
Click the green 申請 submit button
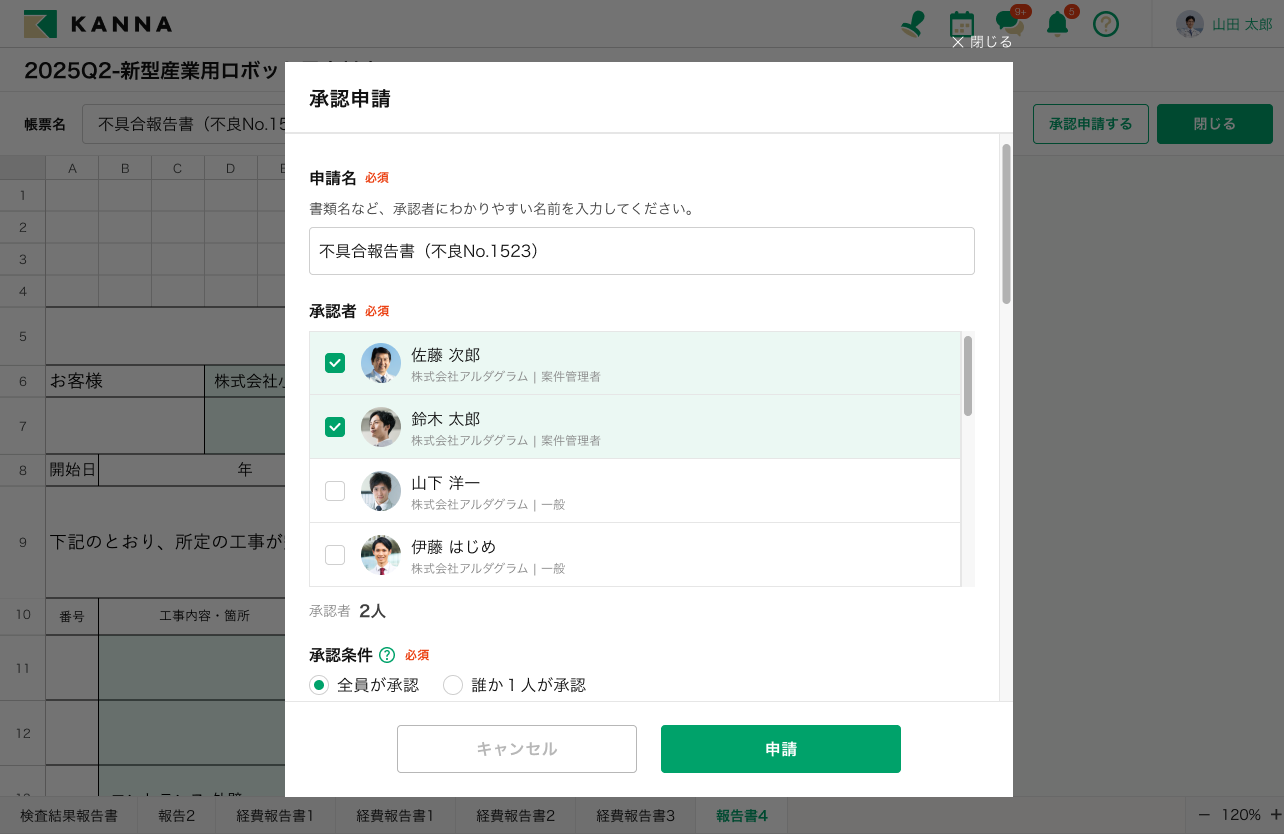(x=780, y=749)
